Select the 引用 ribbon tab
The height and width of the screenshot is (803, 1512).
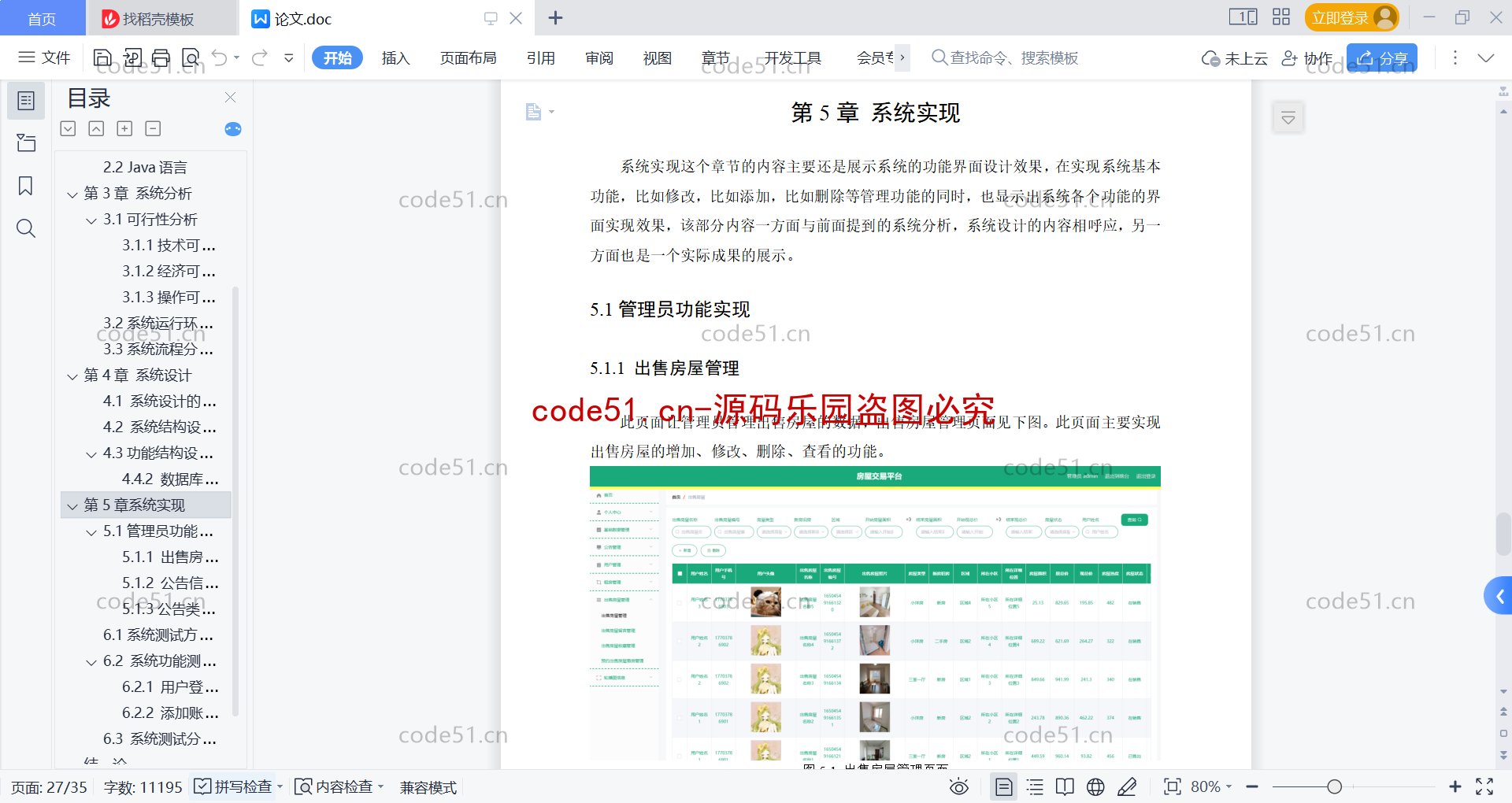click(x=540, y=57)
